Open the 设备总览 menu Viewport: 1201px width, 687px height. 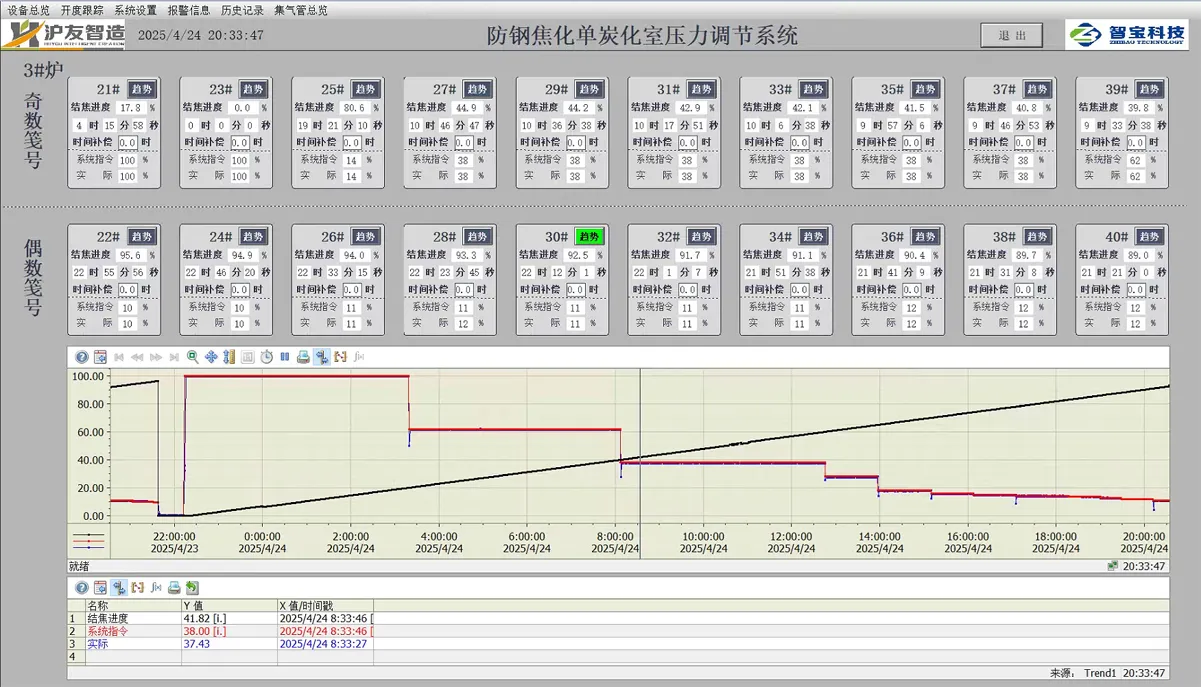point(28,10)
